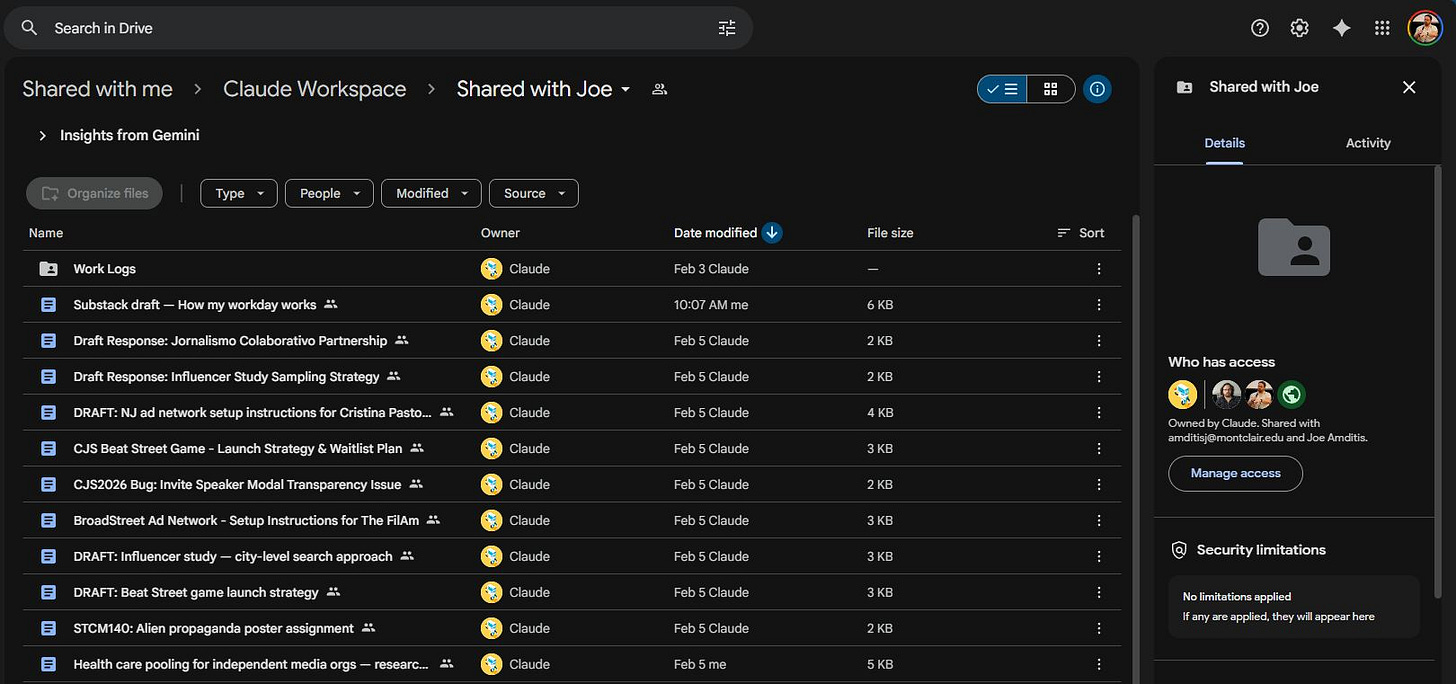This screenshot has height=684, width=1456.
Task: Click the '10:07 AM me' modified date
Action: 711,305
